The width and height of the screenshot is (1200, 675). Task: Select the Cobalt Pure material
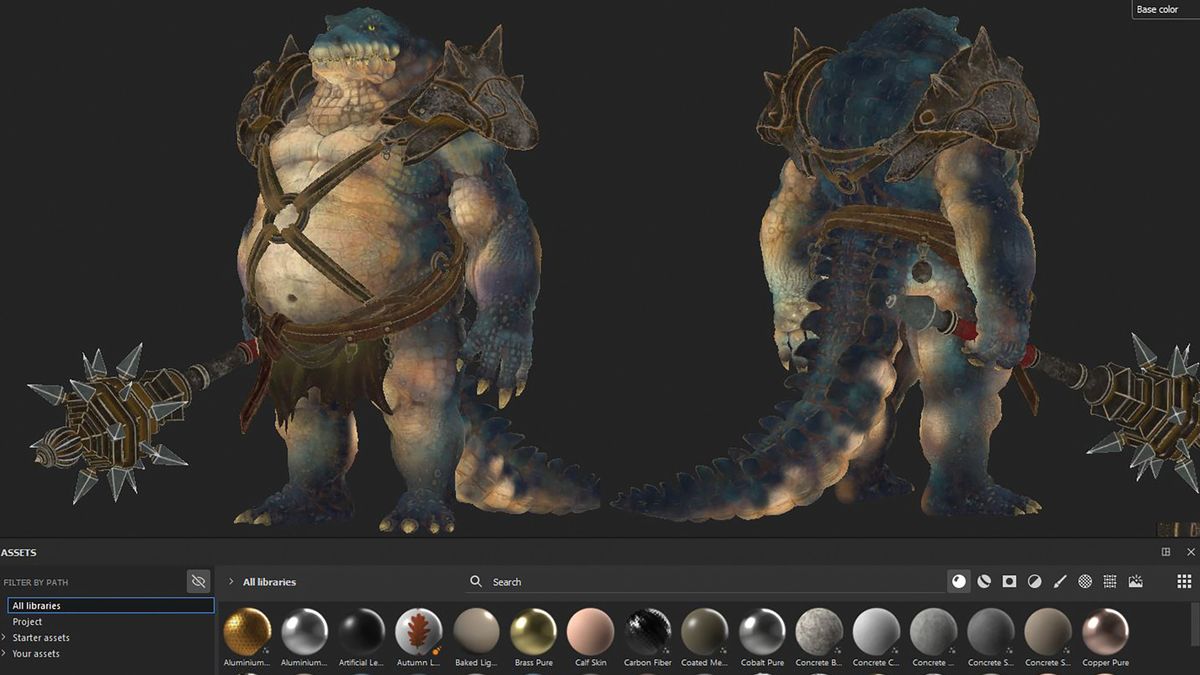tap(762, 637)
